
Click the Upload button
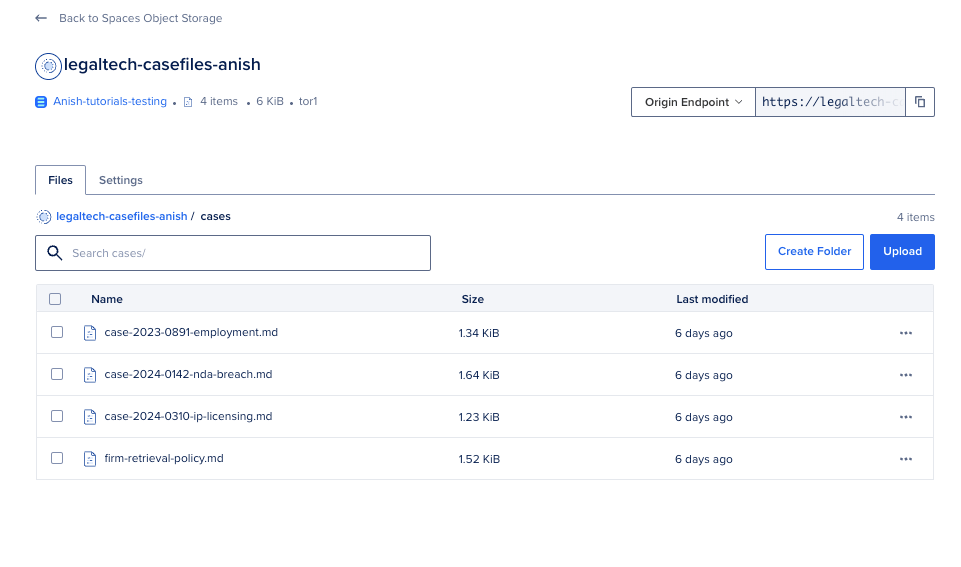[x=902, y=251]
